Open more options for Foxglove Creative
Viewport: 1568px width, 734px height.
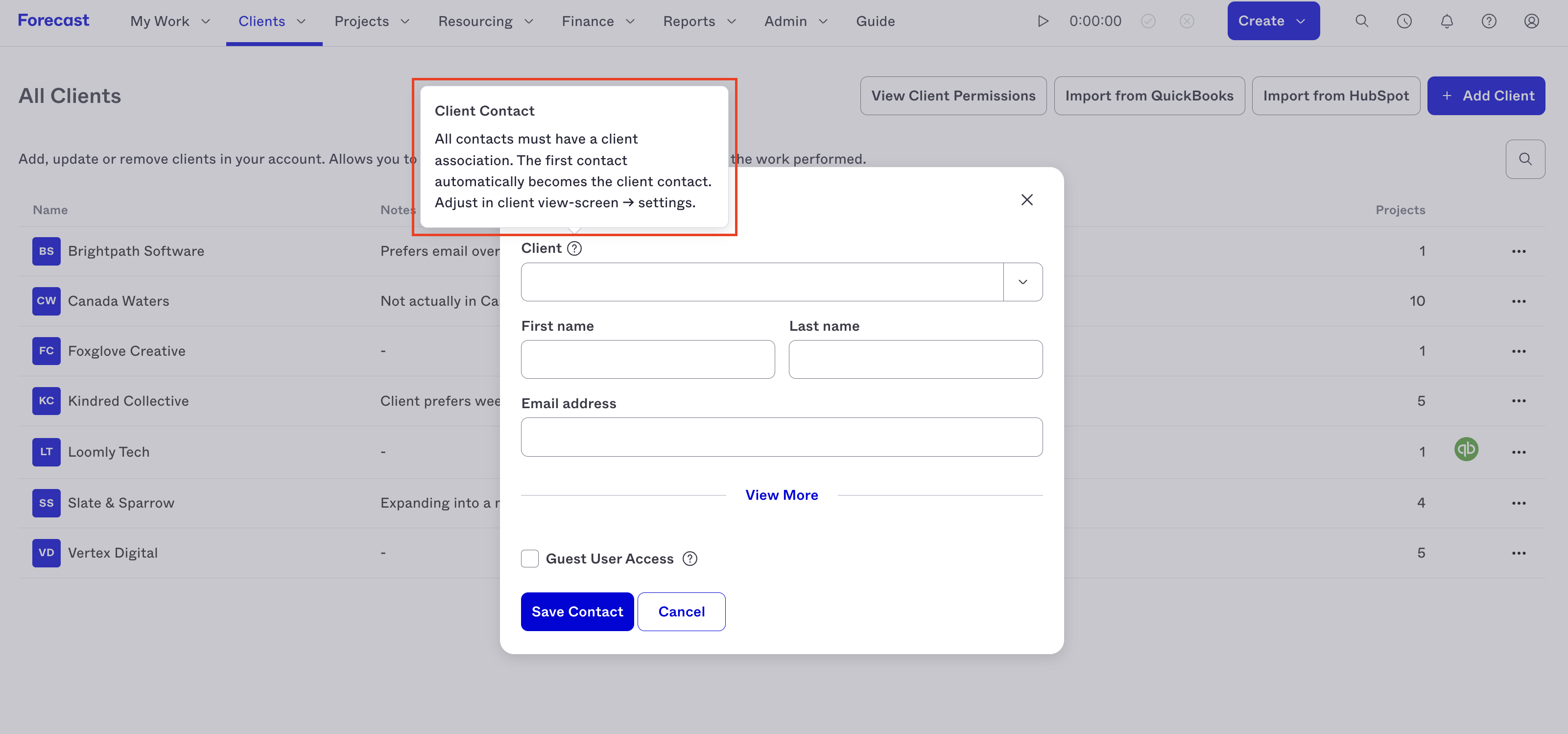click(x=1519, y=351)
